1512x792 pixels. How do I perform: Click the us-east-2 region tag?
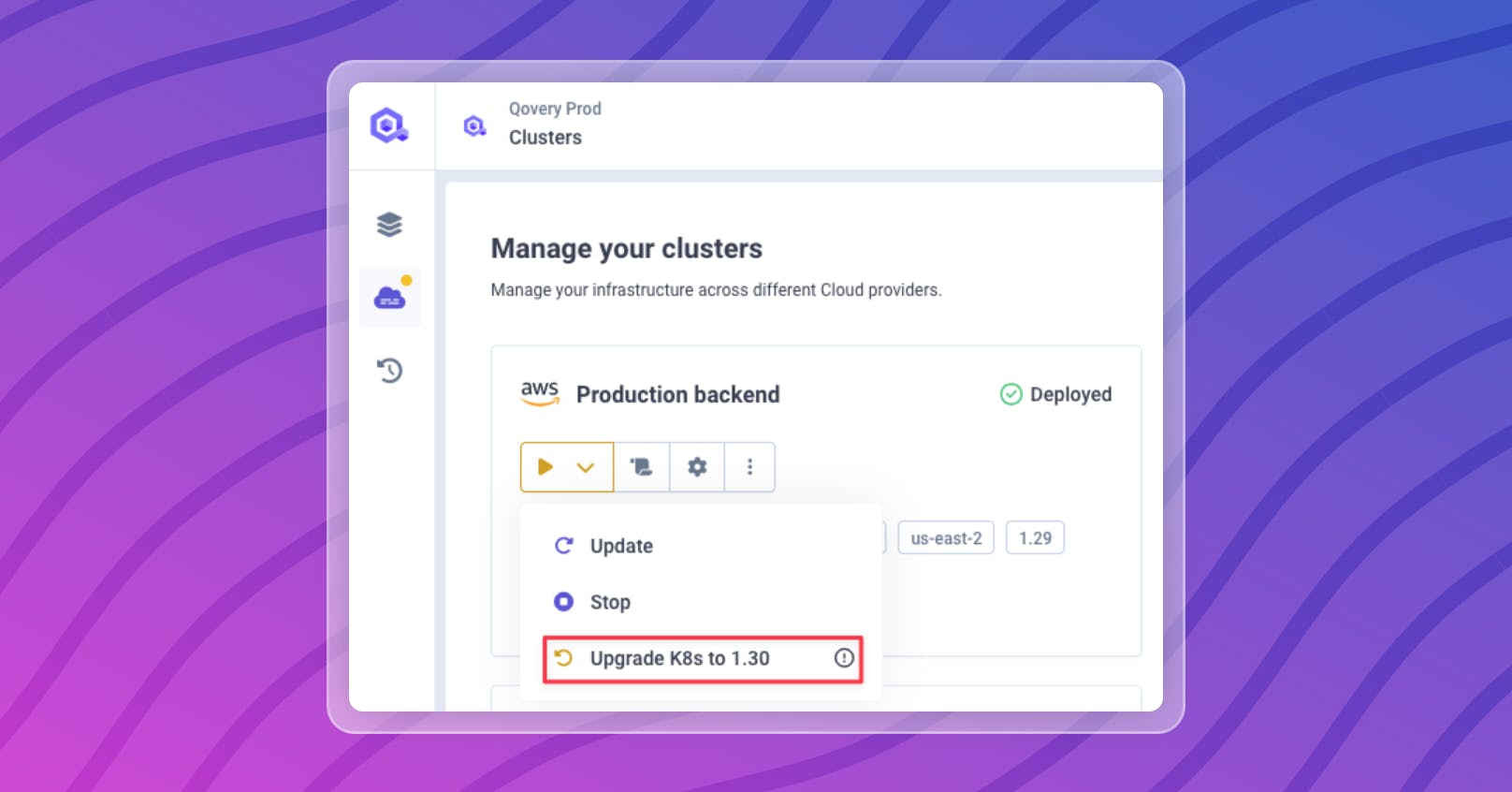tap(946, 538)
